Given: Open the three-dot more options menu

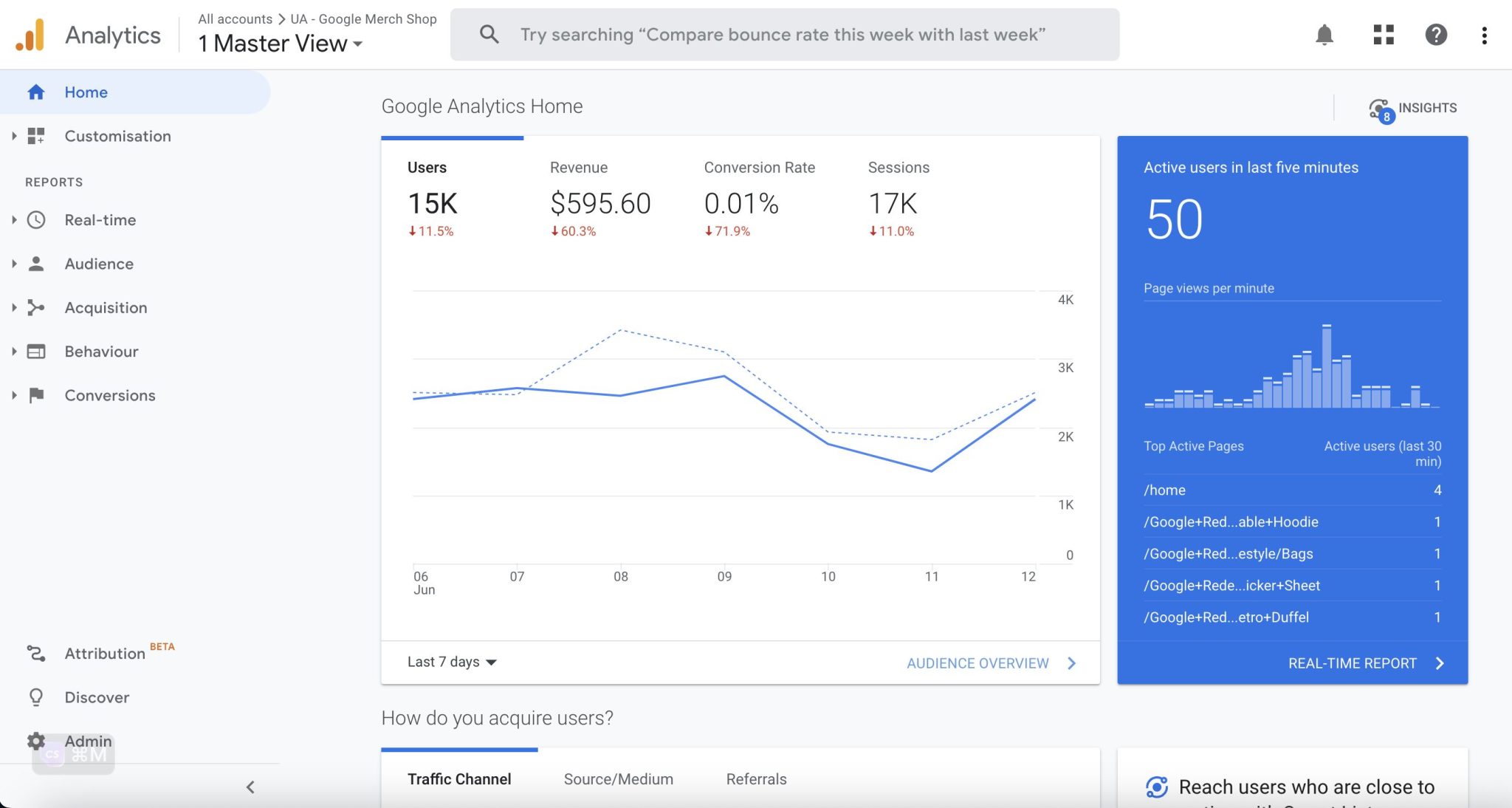Looking at the screenshot, I should [1485, 35].
